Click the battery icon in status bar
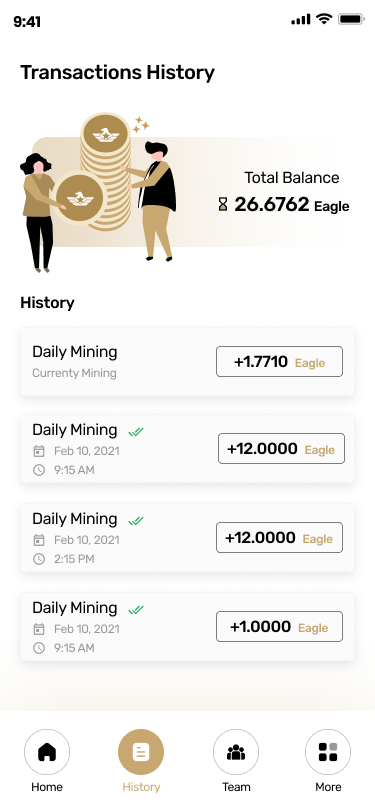 [352, 20]
